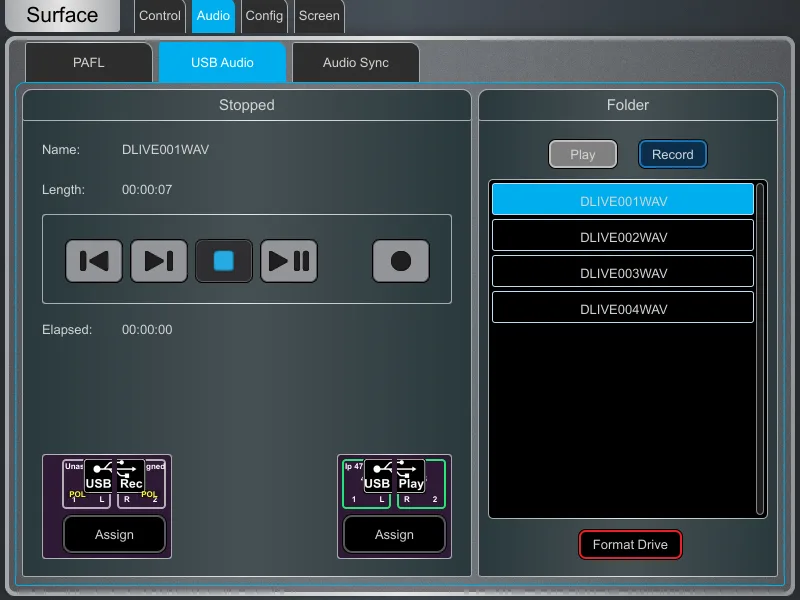The width and height of the screenshot is (800, 600).
Task: Switch folder view to Record
Action: point(672,154)
